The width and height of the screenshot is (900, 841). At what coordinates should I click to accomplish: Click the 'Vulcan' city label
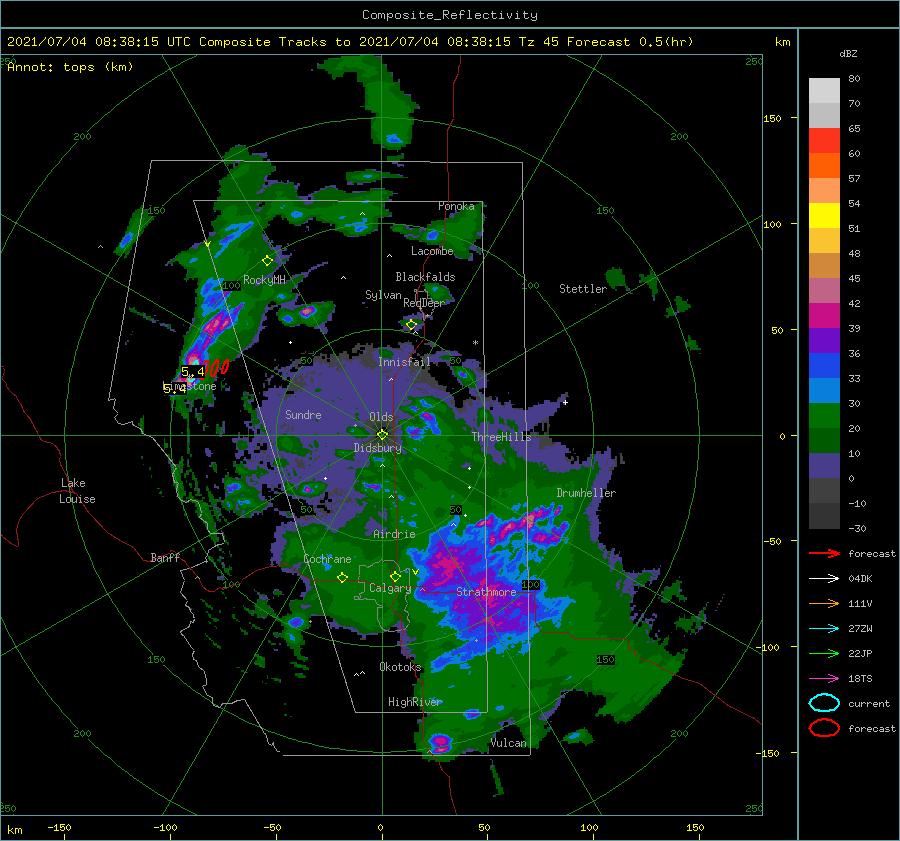click(509, 743)
